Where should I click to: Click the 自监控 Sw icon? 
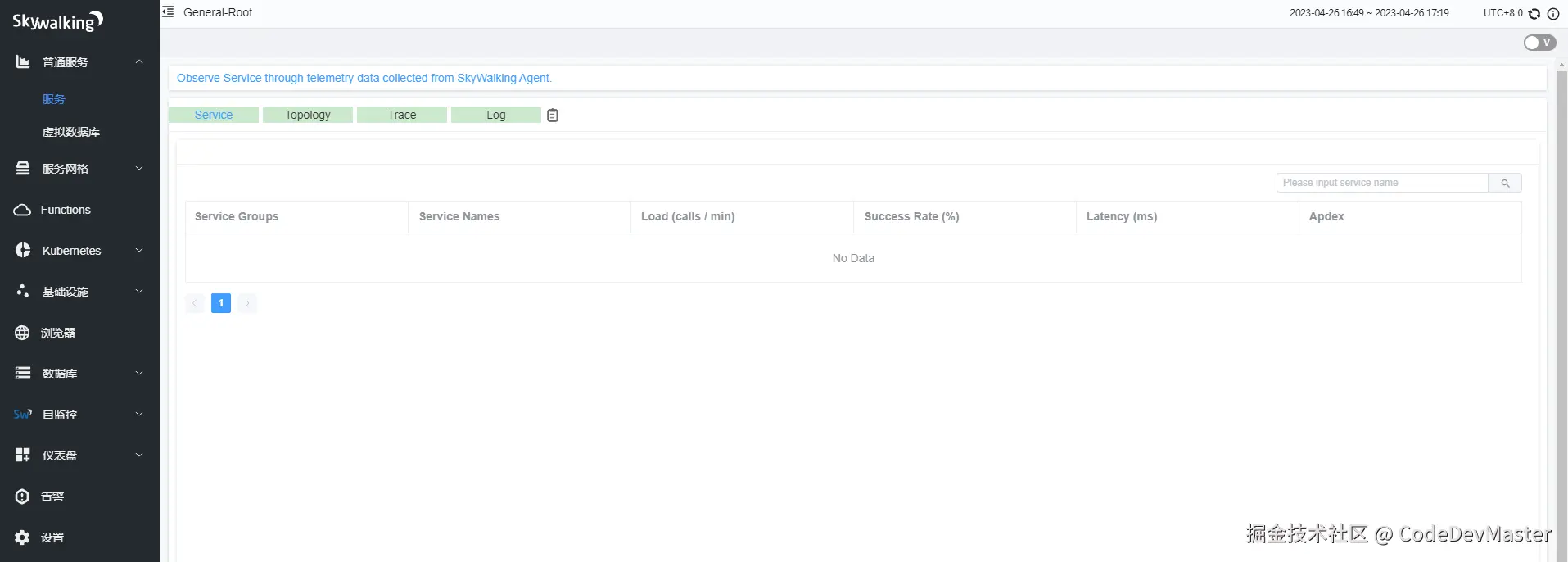pyautogui.click(x=23, y=415)
